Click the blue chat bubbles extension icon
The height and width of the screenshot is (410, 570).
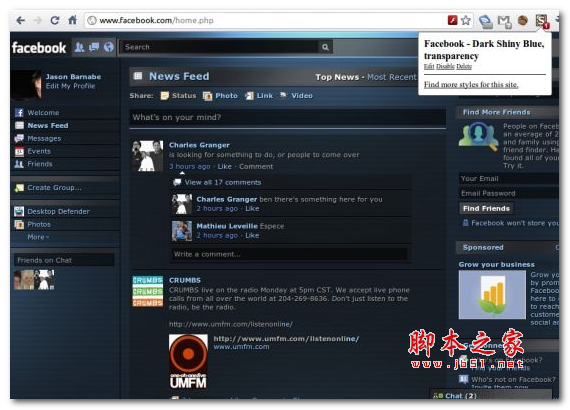coord(485,21)
